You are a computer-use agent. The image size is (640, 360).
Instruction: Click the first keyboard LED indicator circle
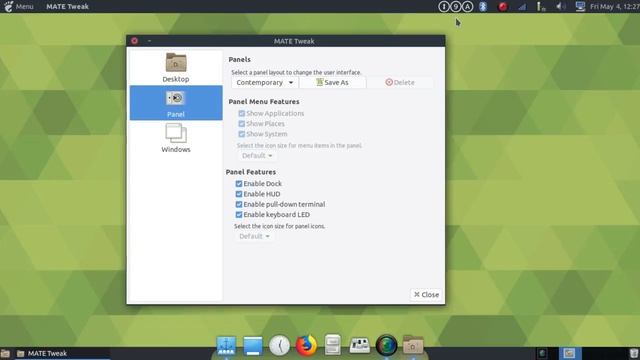444,7
